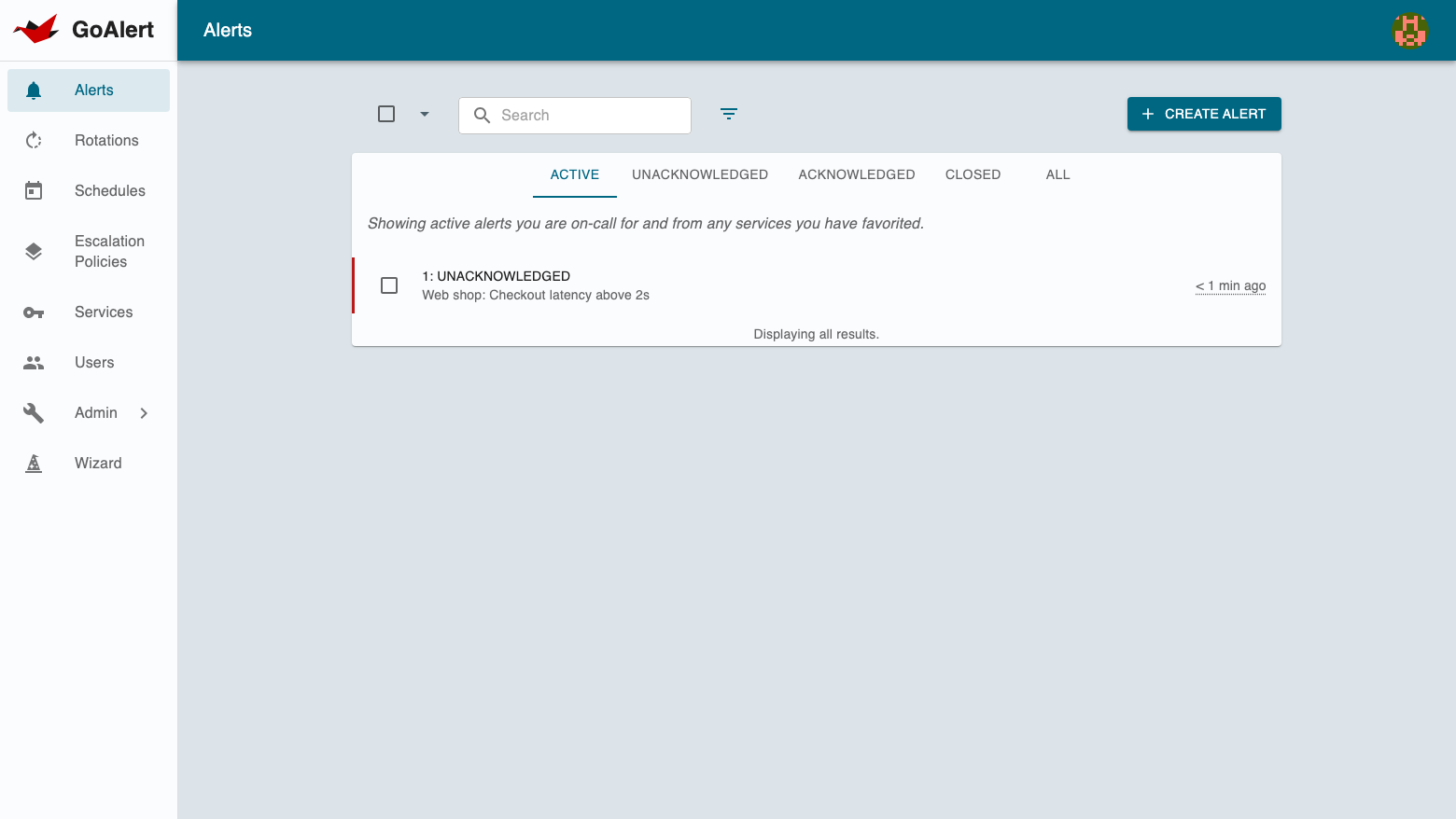Switch to the Acknowledged tab
Image resolution: width=1456 pixels, height=819 pixels.
[857, 175]
